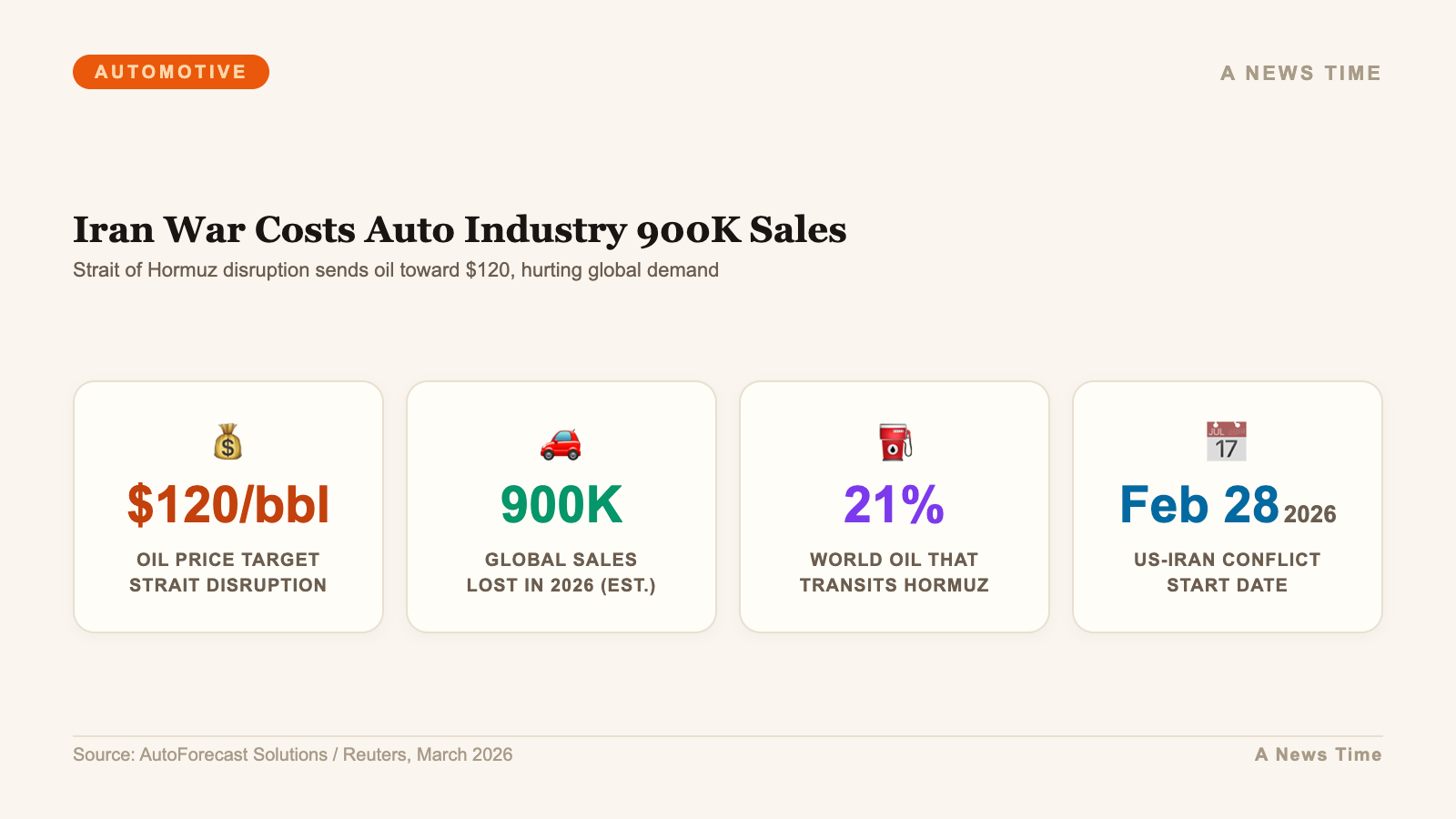This screenshot has width=1456, height=819.
Task: Click the fuel pump icon
Action: click(x=895, y=442)
